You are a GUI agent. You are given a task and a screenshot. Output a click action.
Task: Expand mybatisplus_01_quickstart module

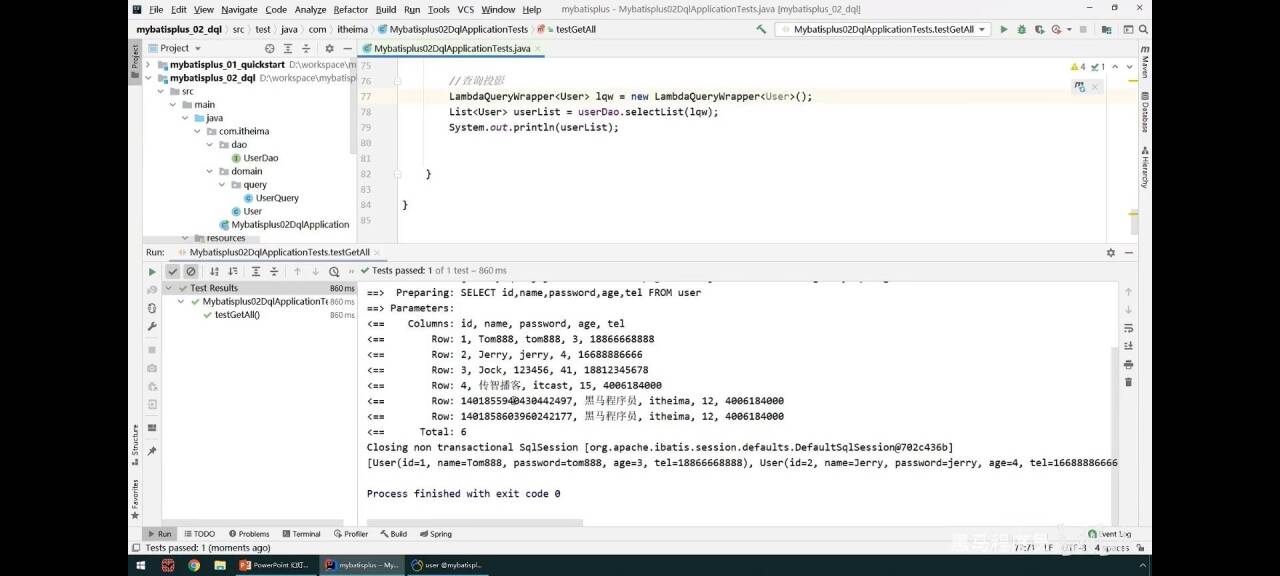pos(150,65)
